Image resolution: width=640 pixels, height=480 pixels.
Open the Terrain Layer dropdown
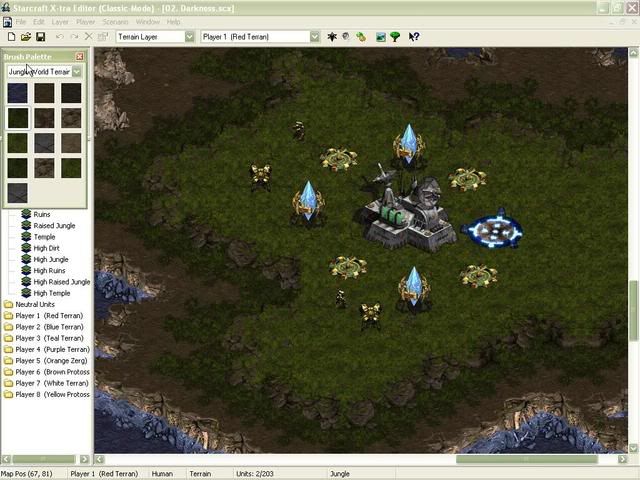point(189,37)
